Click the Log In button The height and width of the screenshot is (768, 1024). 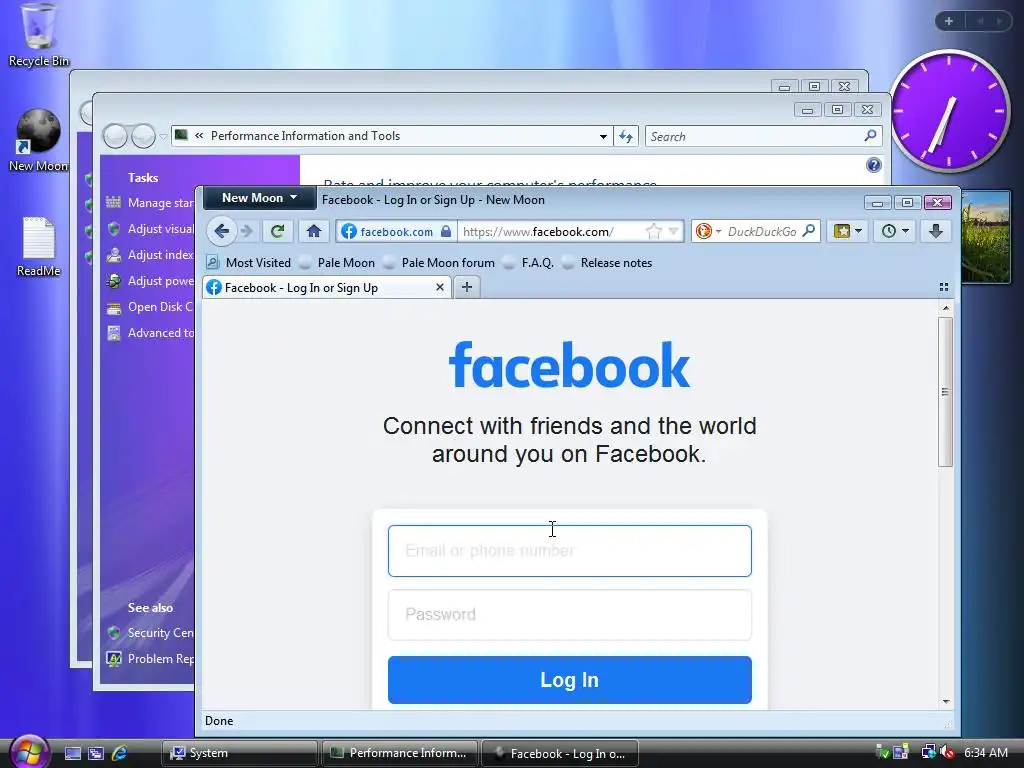click(x=569, y=680)
